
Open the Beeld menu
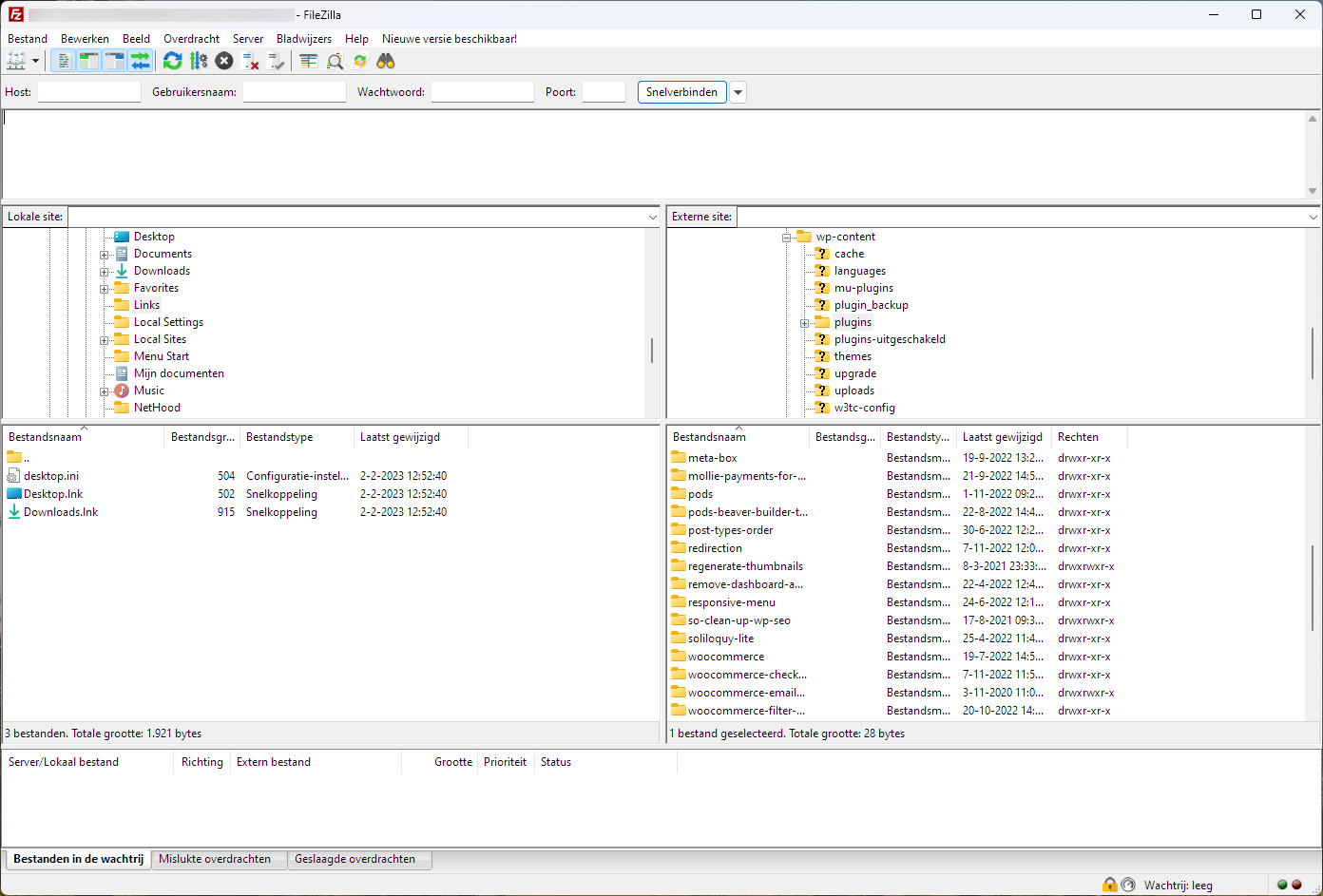click(x=136, y=39)
